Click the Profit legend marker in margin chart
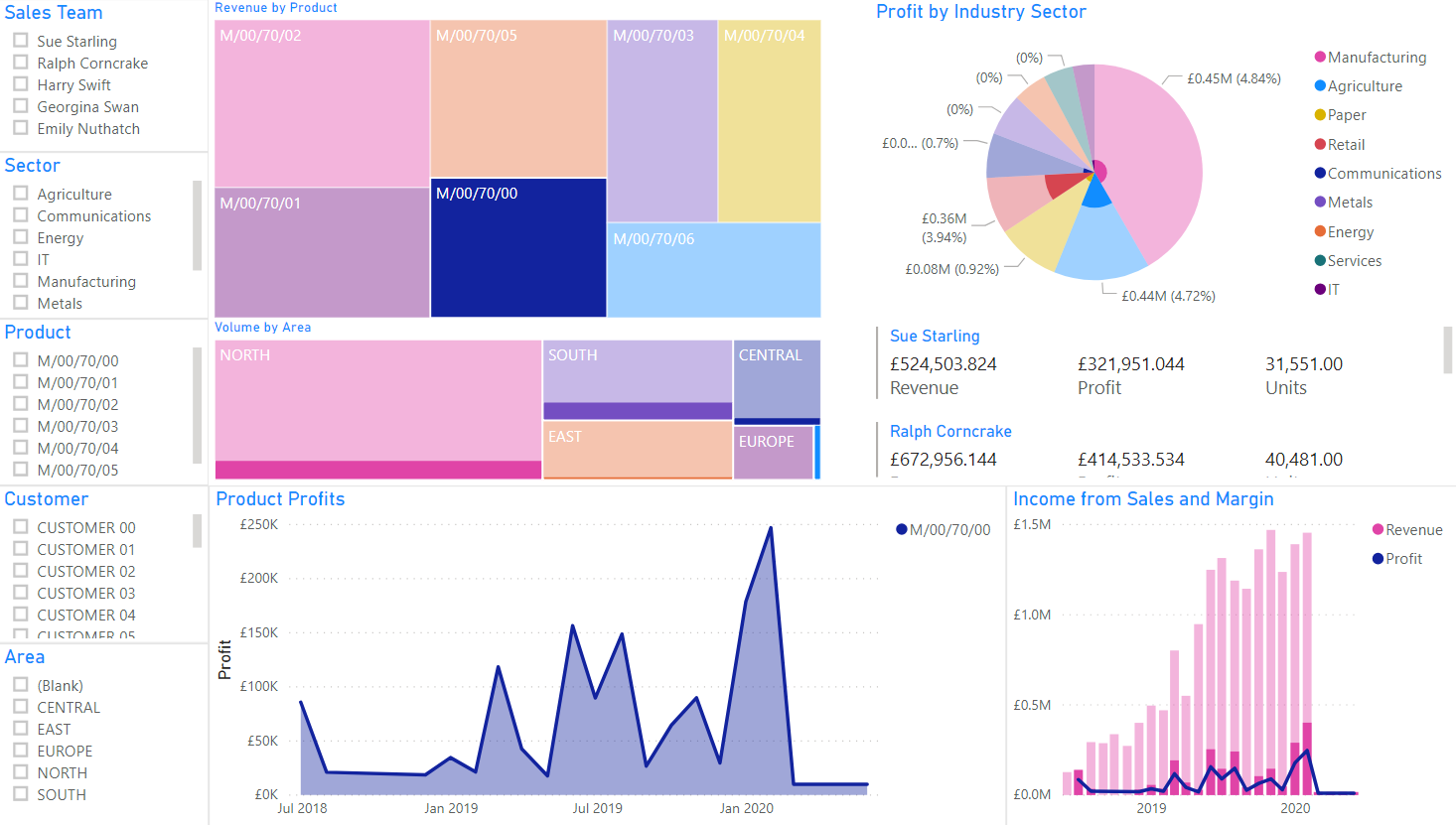Viewport: 1456px width, 825px height. coord(1378,558)
